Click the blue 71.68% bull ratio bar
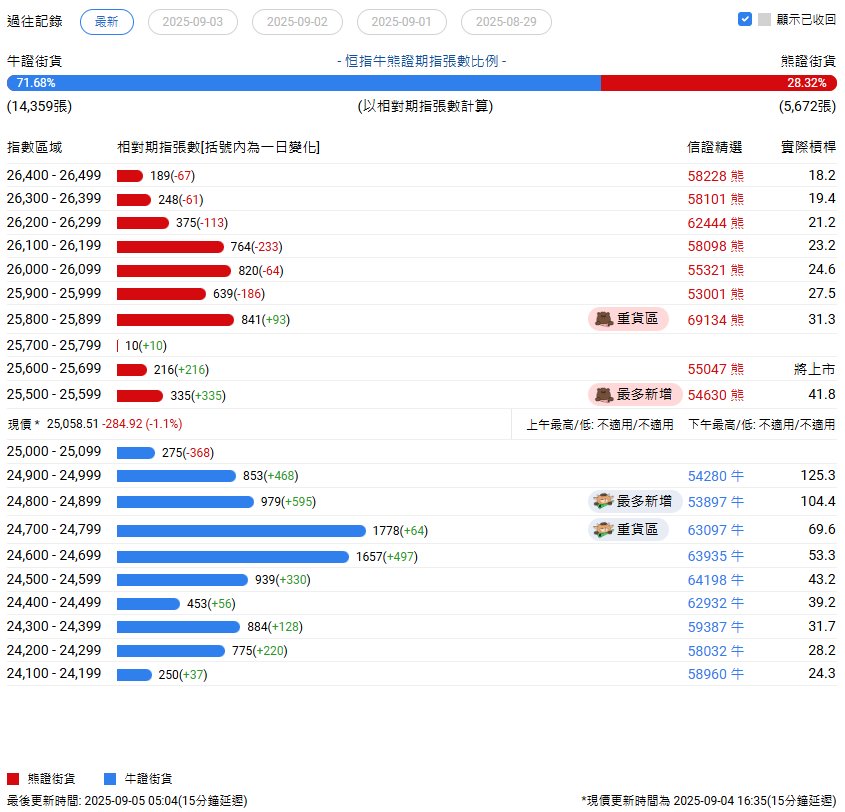The width and height of the screenshot is (845, 812). [x=304, y=83]
